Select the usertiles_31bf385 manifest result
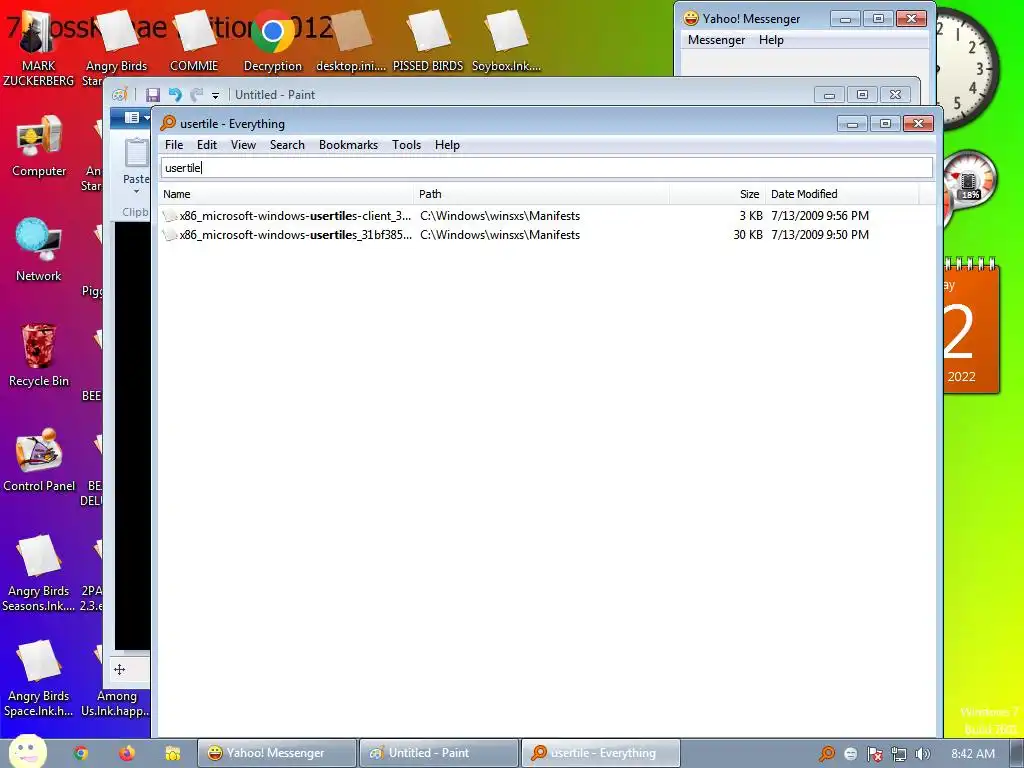The height and width of the screenshot is (768, 1024). (295, 234)
